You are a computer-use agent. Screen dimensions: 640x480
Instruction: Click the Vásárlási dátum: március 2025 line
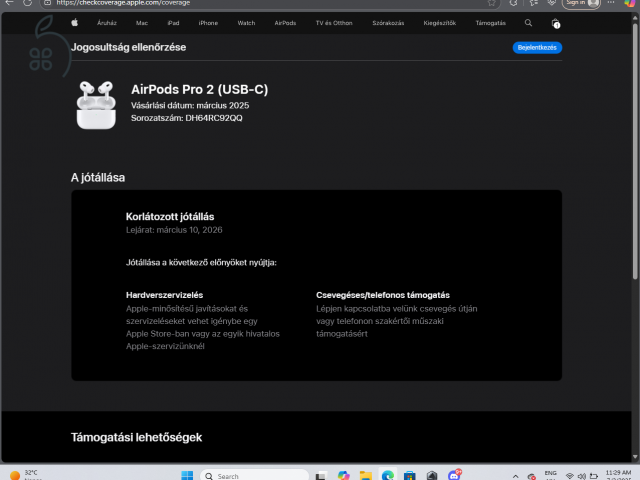(190, 105)
